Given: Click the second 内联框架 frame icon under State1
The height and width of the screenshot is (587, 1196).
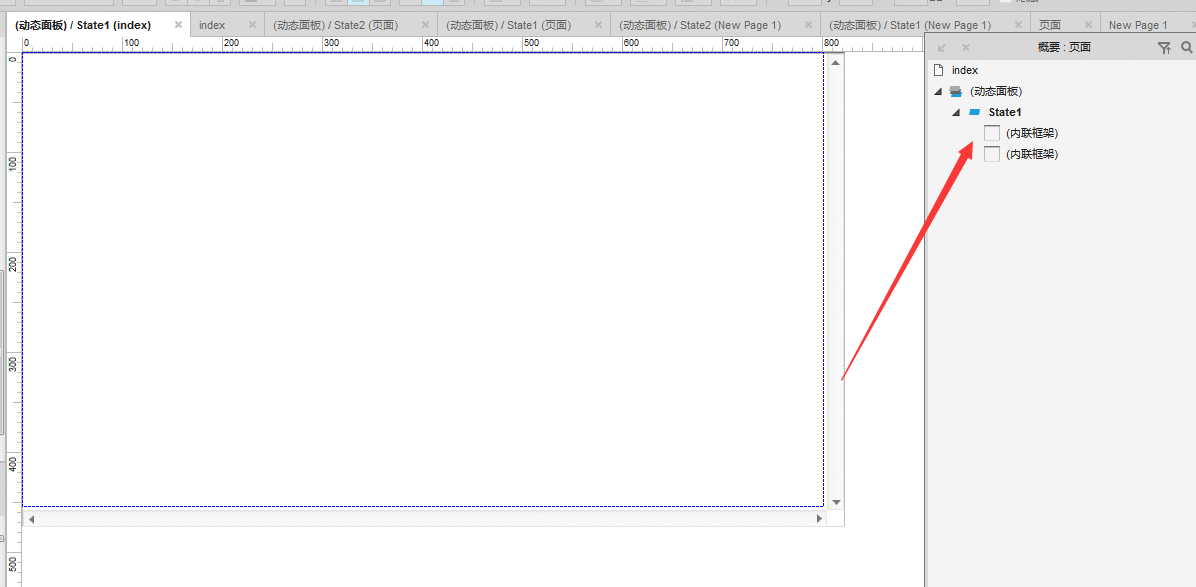Looking at the screenshot, I should pos(992,154).
